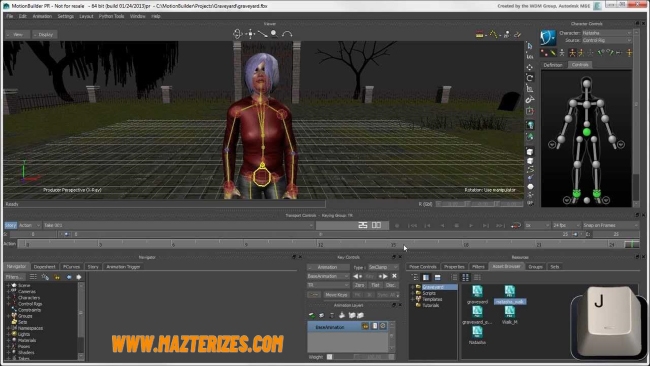Screen dimensions: 650x366
Task: Add a new animation layer with the green icon
Action: click(312, 315)
